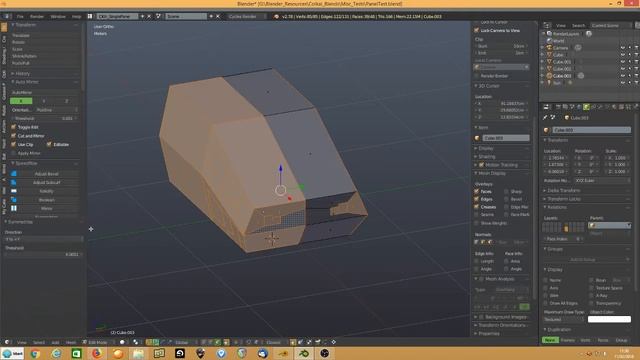Click the 3D view editor type icon
Viewport: 640px width, 360px height.
pos(7,342)
